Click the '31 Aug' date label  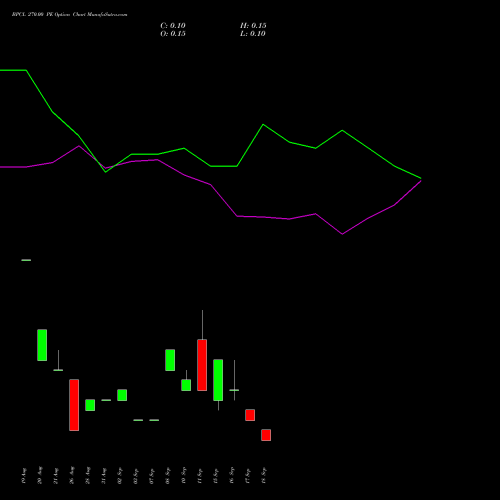(104, 476)
